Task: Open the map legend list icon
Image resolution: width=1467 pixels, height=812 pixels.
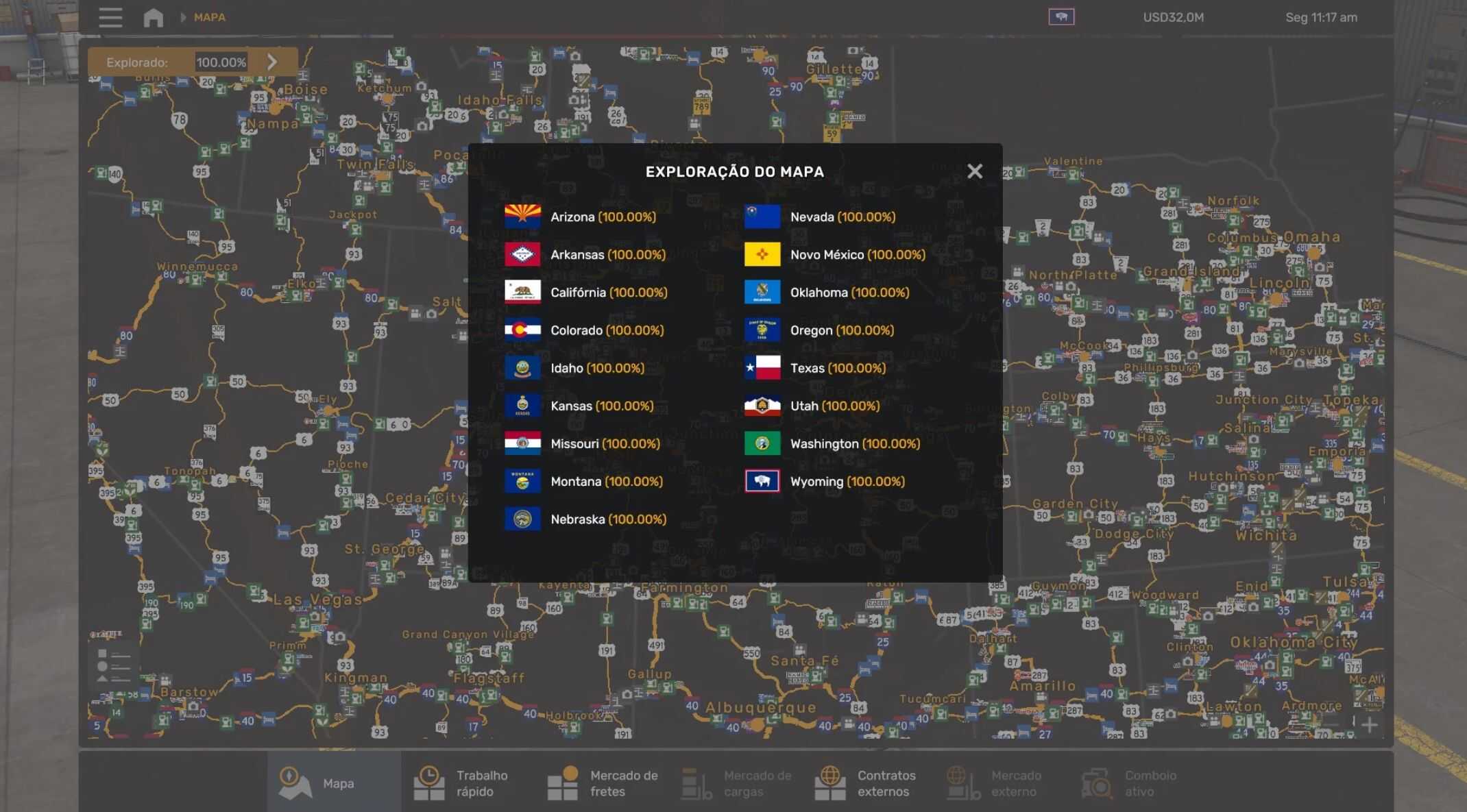Action: [114, 665]
